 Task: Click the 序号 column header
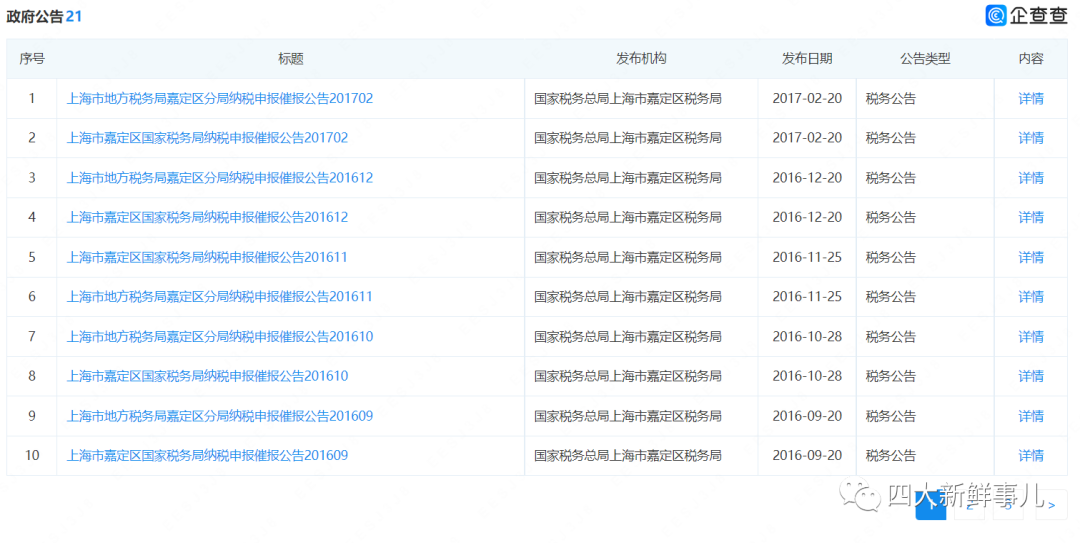pyautogui.click(x=32, y=59)
